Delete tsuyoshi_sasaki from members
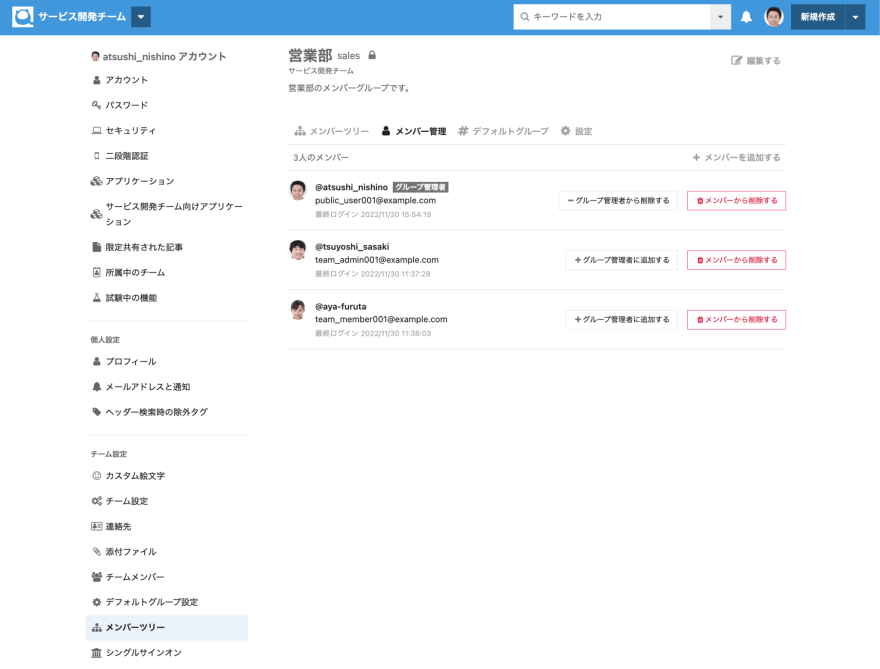This screenshot has height=669, width=880. (736, 260)
